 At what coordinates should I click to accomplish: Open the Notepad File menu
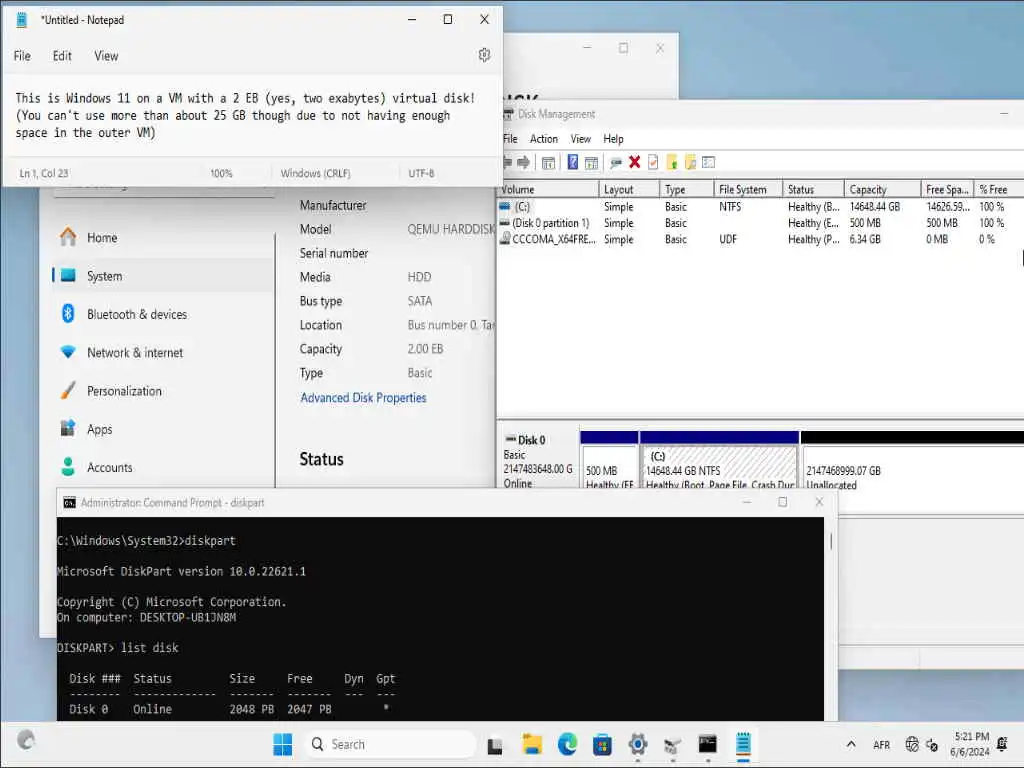pyautogui.click(x=22, y=56)
